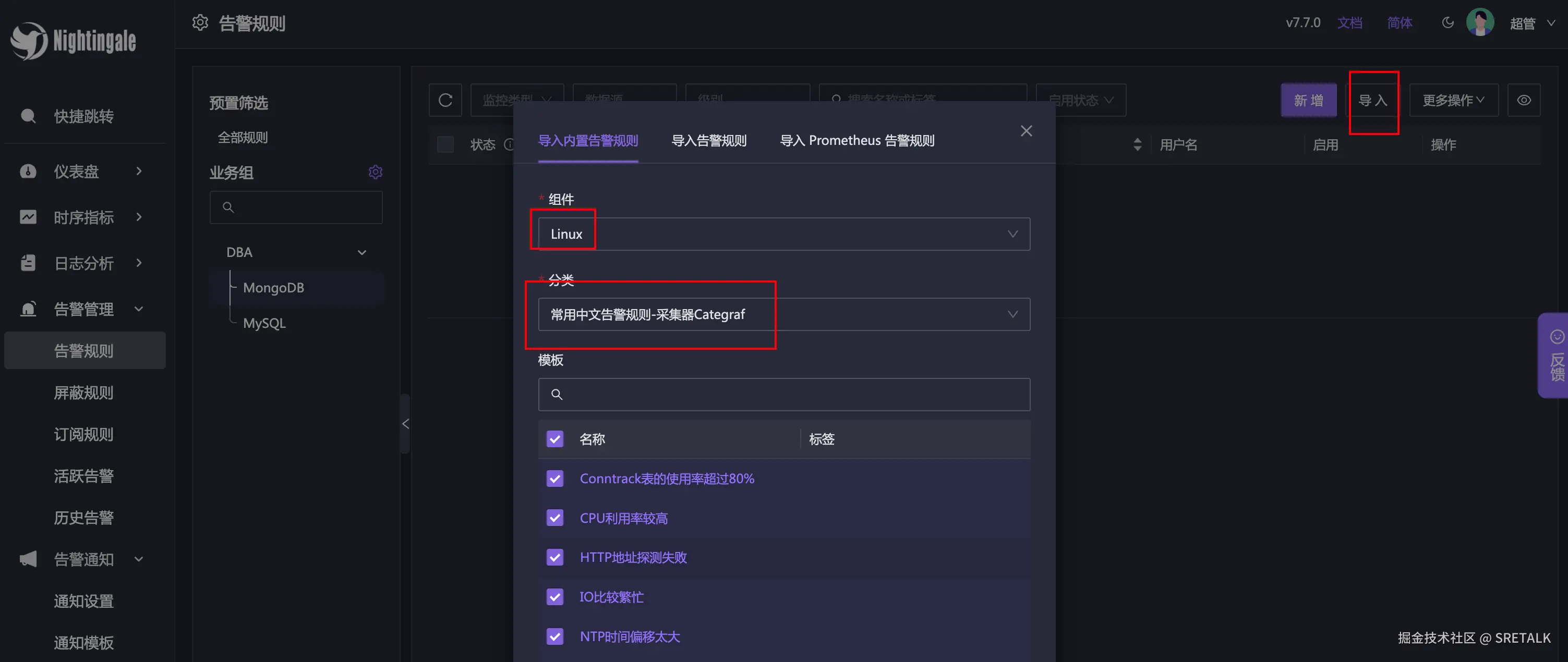The width and height of the screenshot is (1568, 662).
Task: Click the Nightingale logo
Action: 73,40
